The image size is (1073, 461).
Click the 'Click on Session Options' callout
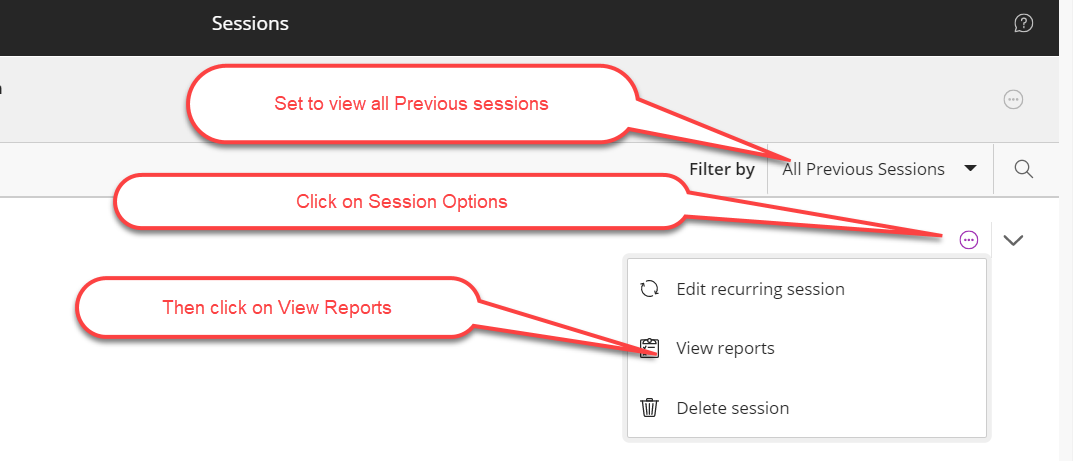402,202
